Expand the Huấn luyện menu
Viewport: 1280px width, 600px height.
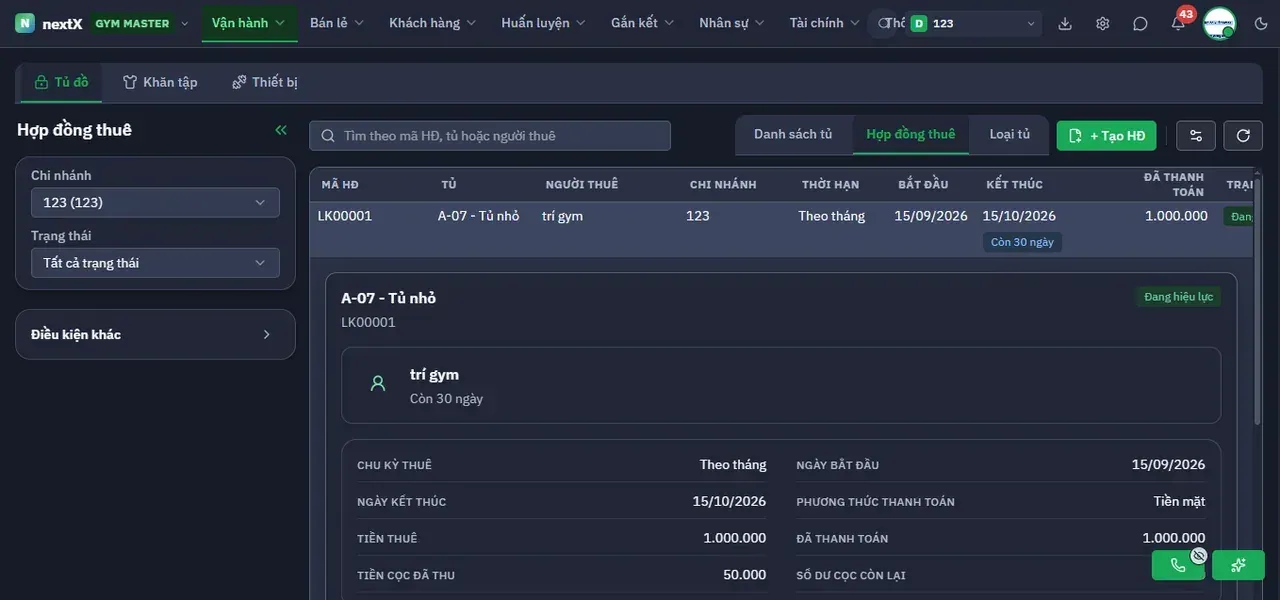point(544,23)
